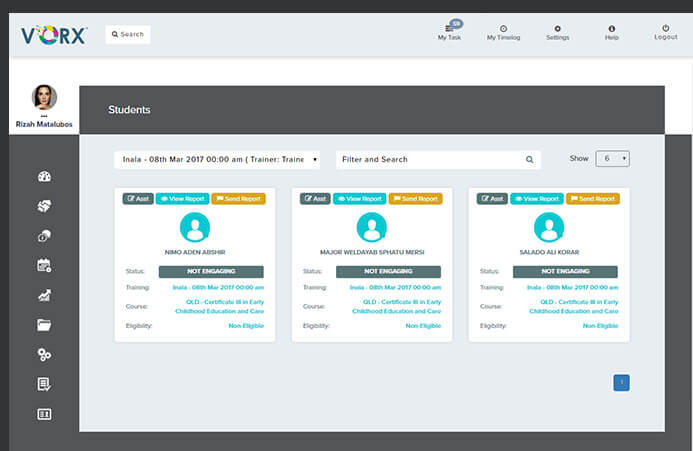Image resolution: width=693 pixels, height=451 pixels.
Task: Open Salado Ali Korar course link
Action: (574, 306)
